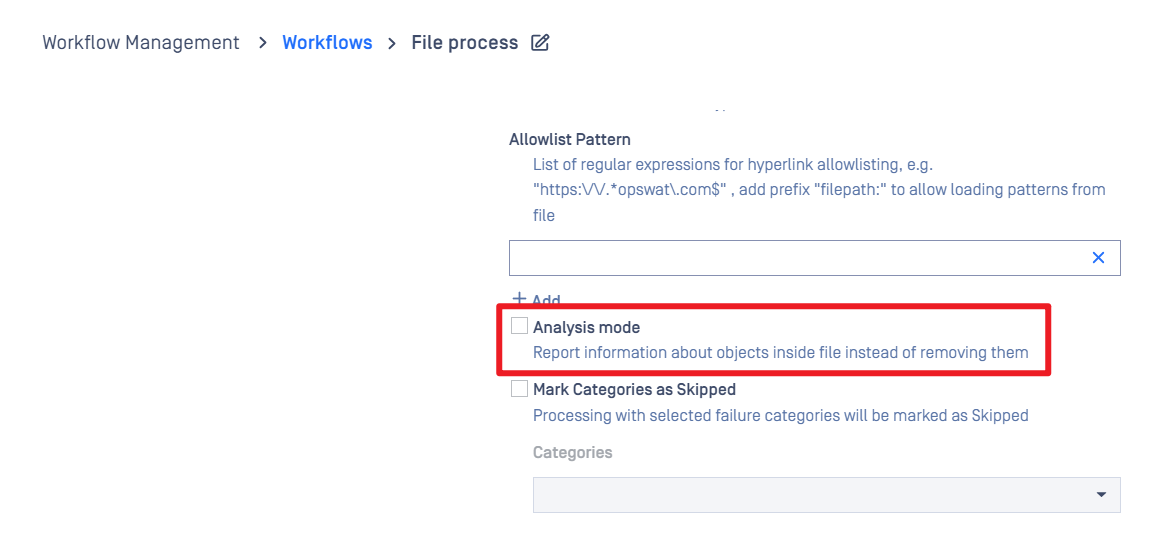Click the Categories label above dropdown
The height and width of the screenshot is (536, 1164).
pyautogui.click(x=572, y=452)
